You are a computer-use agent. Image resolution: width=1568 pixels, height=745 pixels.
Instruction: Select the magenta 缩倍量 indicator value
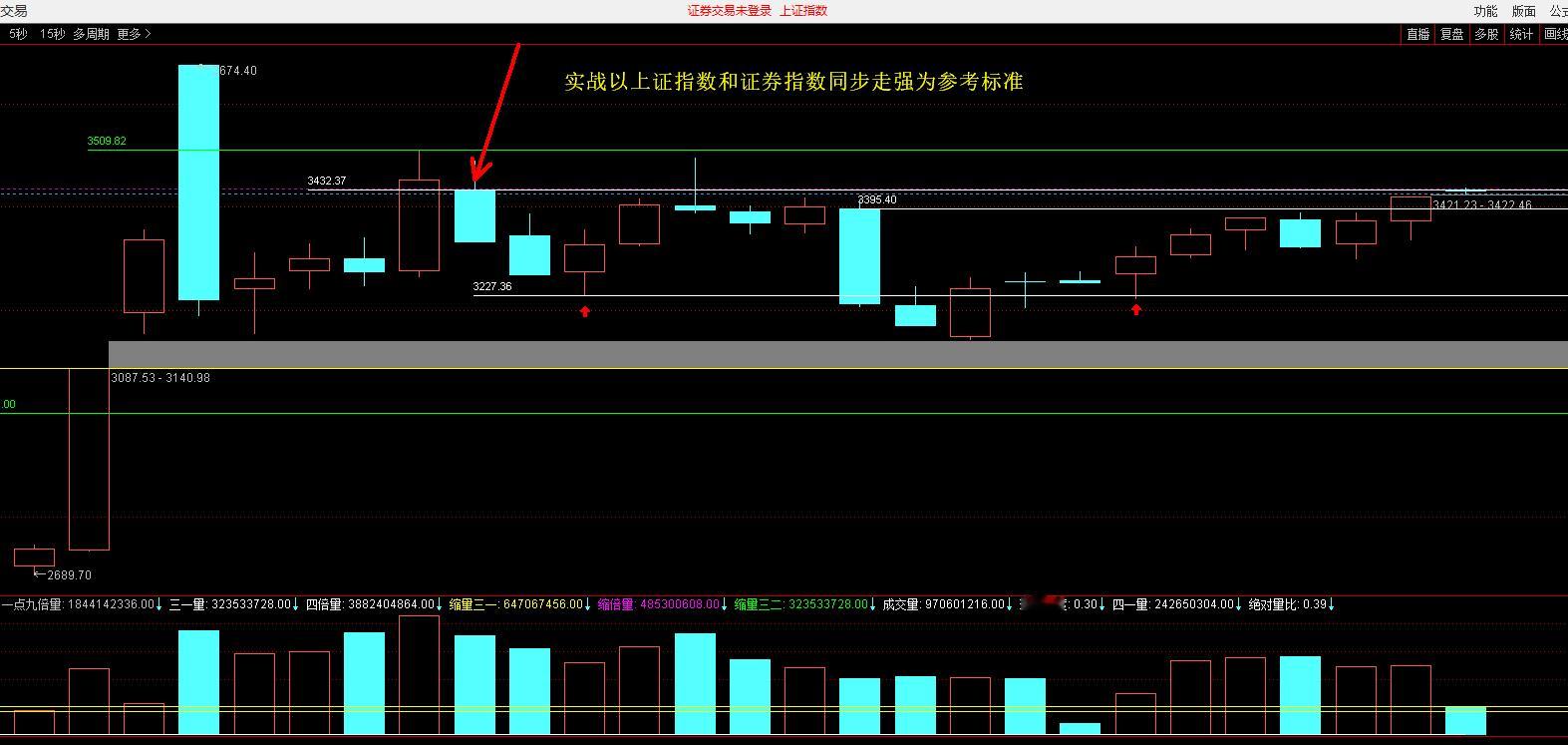663,604
